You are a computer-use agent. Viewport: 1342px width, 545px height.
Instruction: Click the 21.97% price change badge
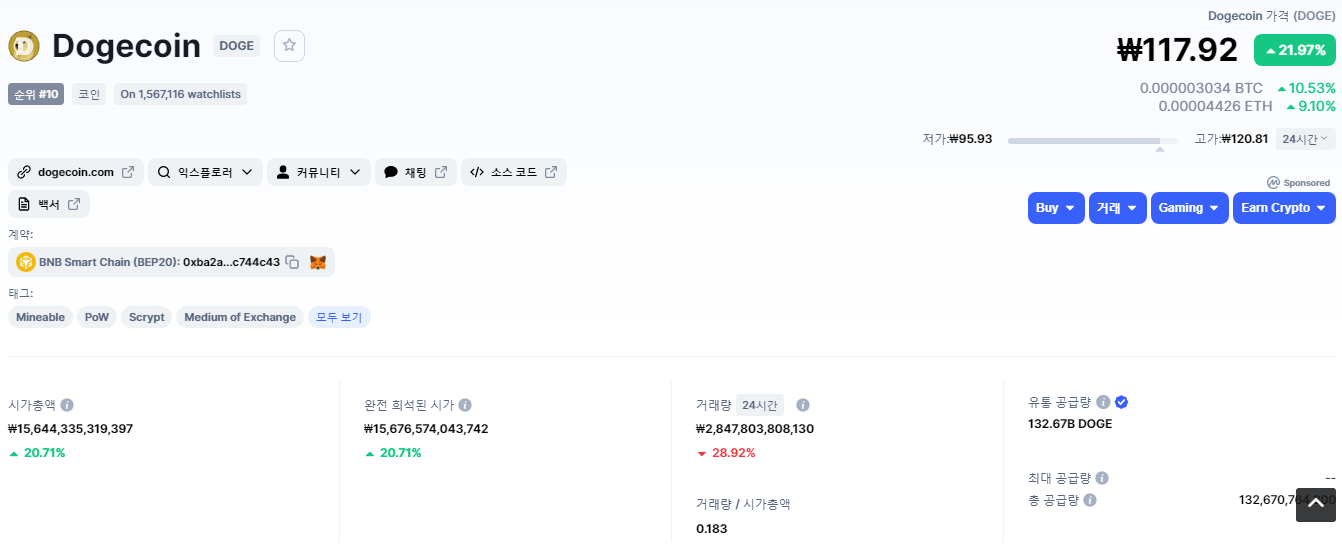pyautogui.click(x=1295, y=50)
